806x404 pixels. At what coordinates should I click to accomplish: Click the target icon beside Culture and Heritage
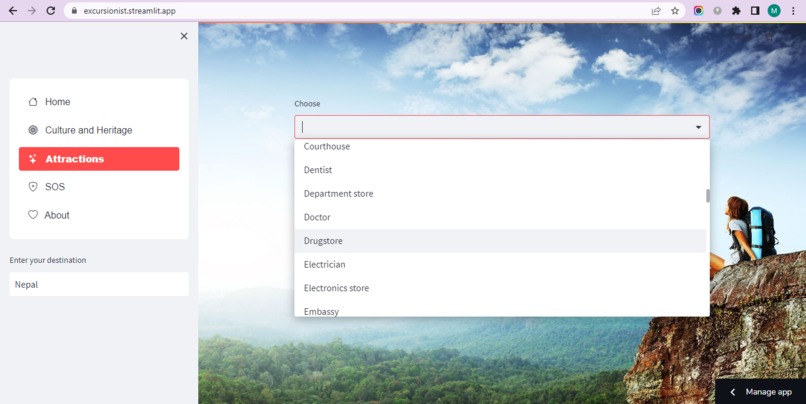33,130
